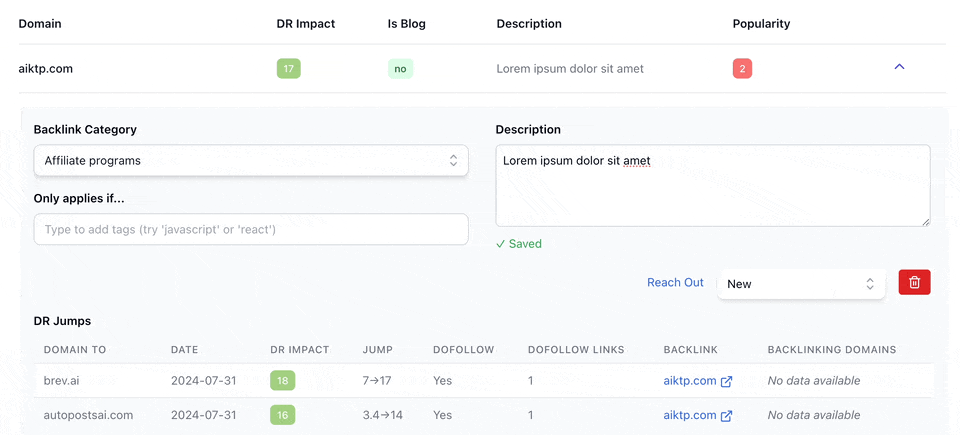The height and width of the screenshot is (435, 960).
Task: Click the Is Blog column header
Action: 407,24
